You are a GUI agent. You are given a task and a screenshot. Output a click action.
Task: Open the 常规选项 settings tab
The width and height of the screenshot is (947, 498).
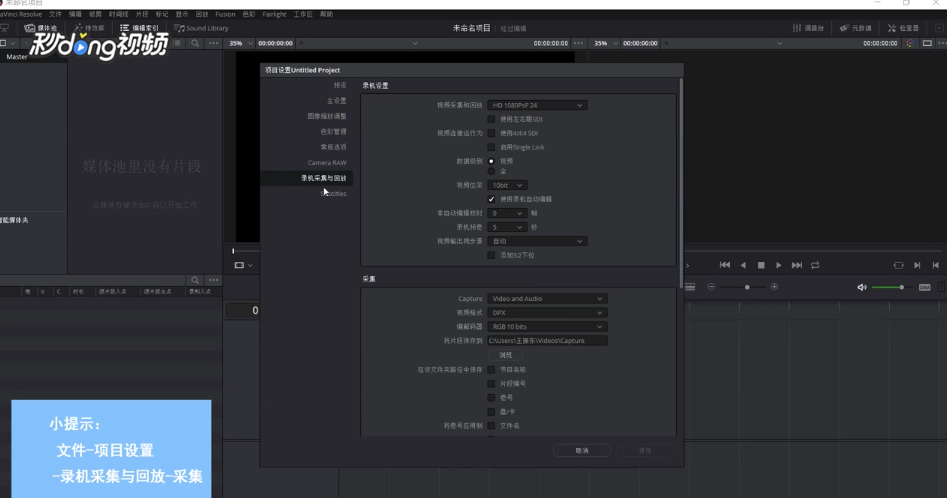(333, 147)
